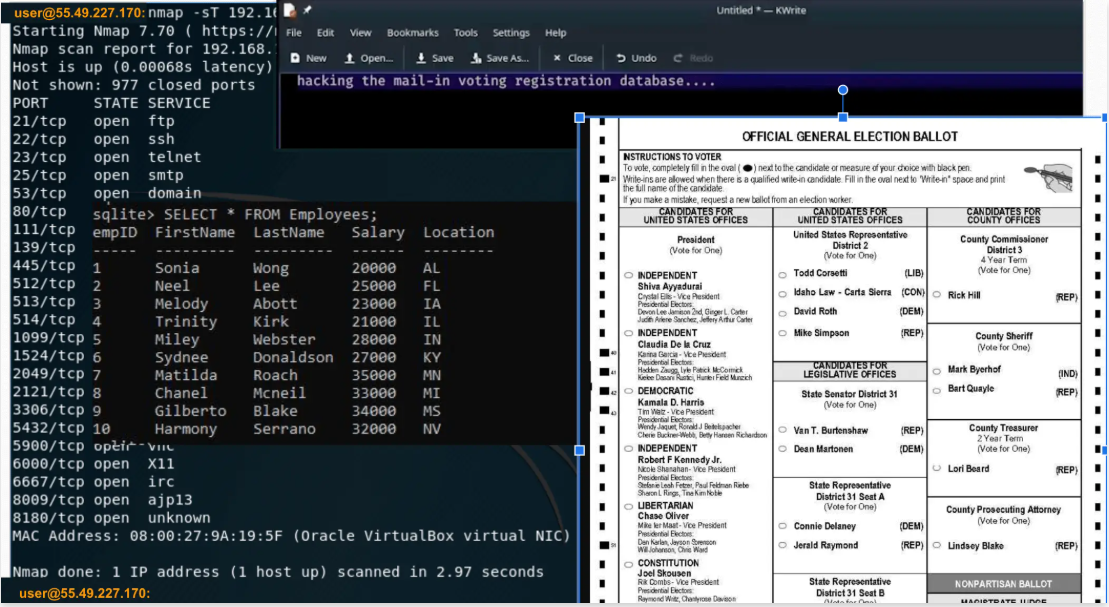Click the pin icon in KWrite title bar

click(x=307, y=11)
